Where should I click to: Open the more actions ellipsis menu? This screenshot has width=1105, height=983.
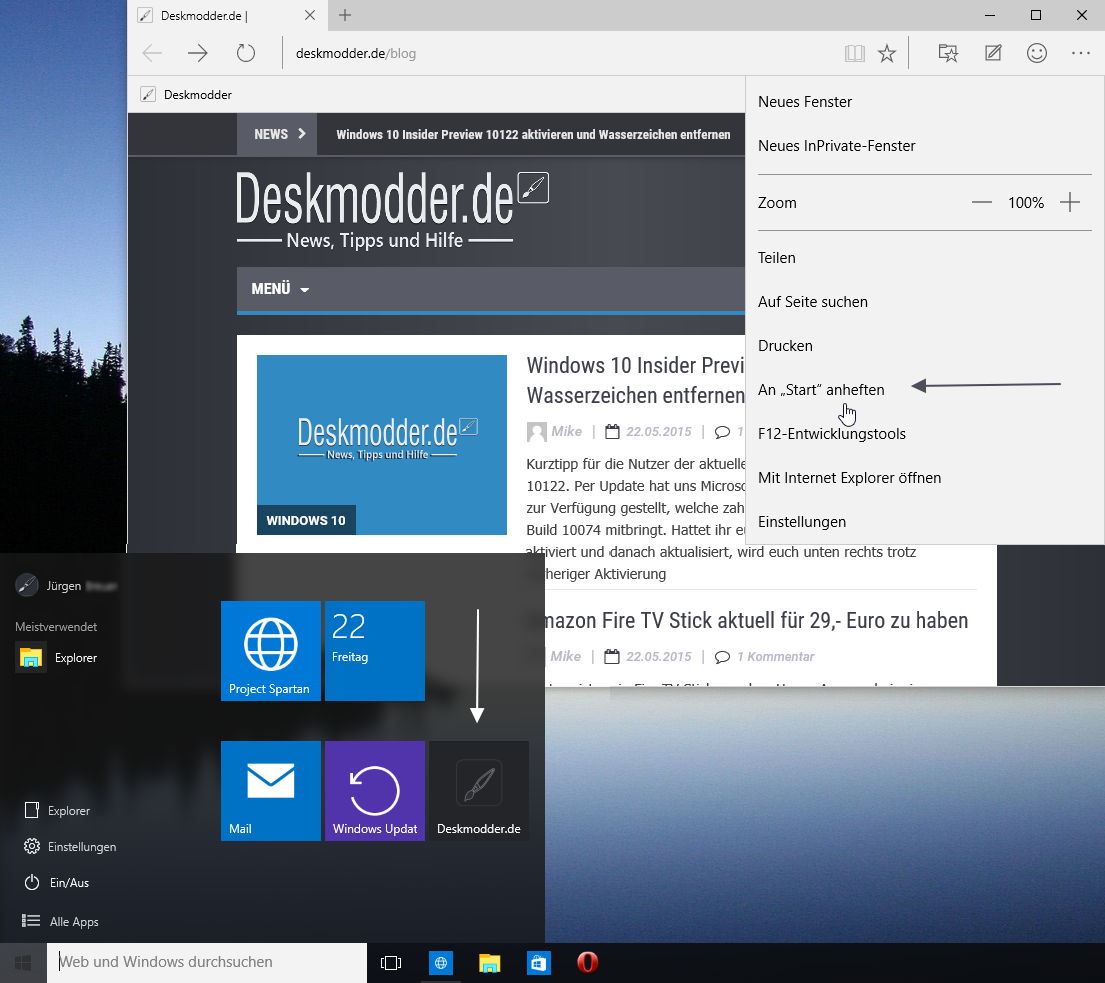tap(1081, 53)
